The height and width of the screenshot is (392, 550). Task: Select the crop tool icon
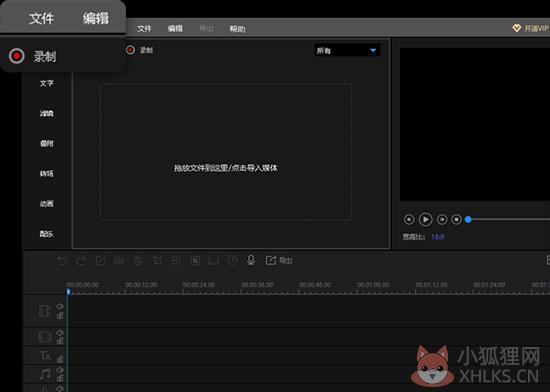click(157, 261)
